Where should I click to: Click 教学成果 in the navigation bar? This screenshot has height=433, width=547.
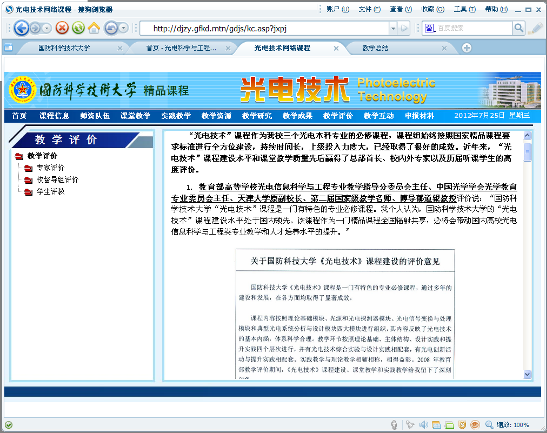coord(297,116)
